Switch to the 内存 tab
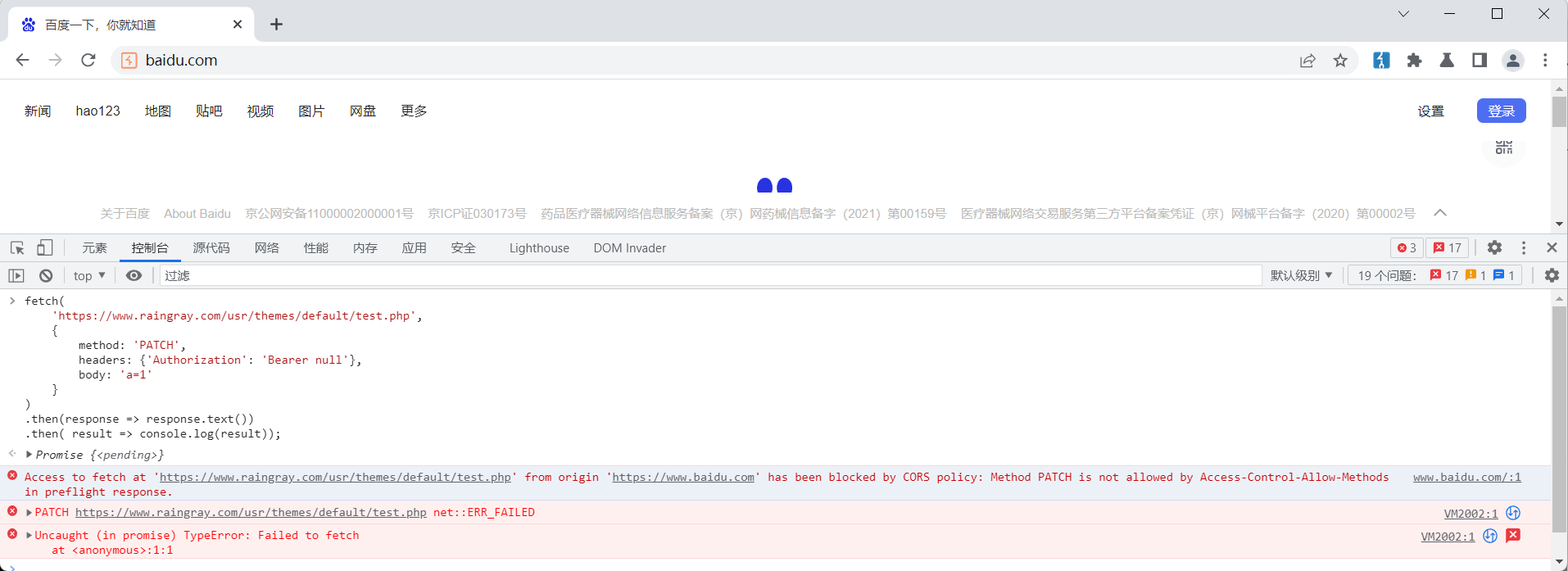 (x=365, y=247)
